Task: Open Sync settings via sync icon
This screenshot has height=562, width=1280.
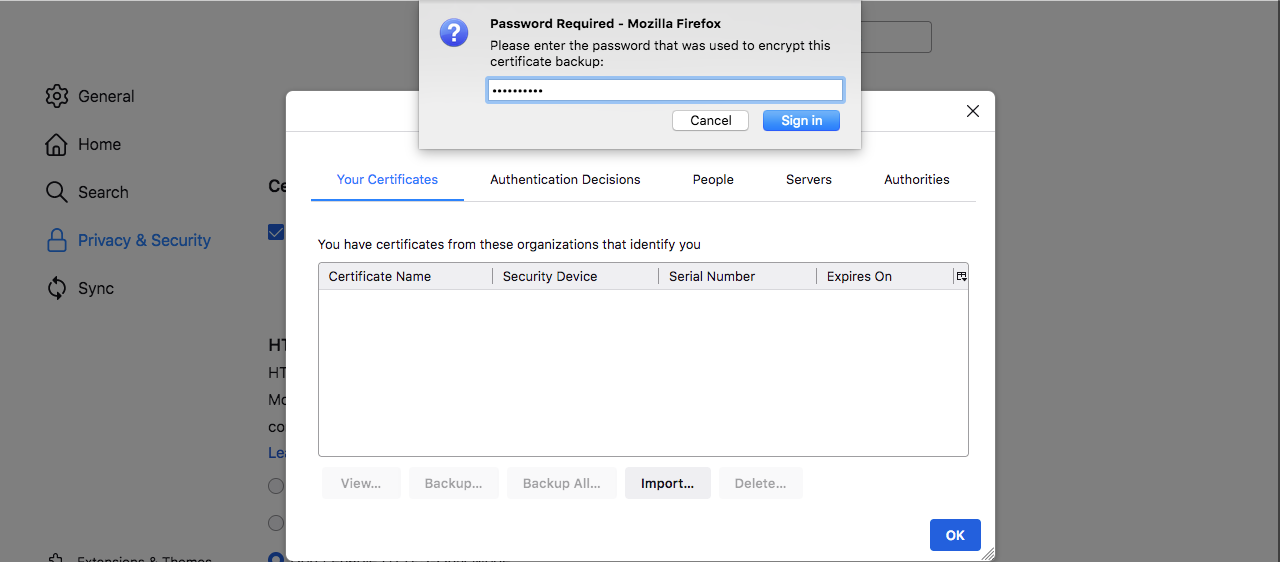Action: click(x=57, y=288)
